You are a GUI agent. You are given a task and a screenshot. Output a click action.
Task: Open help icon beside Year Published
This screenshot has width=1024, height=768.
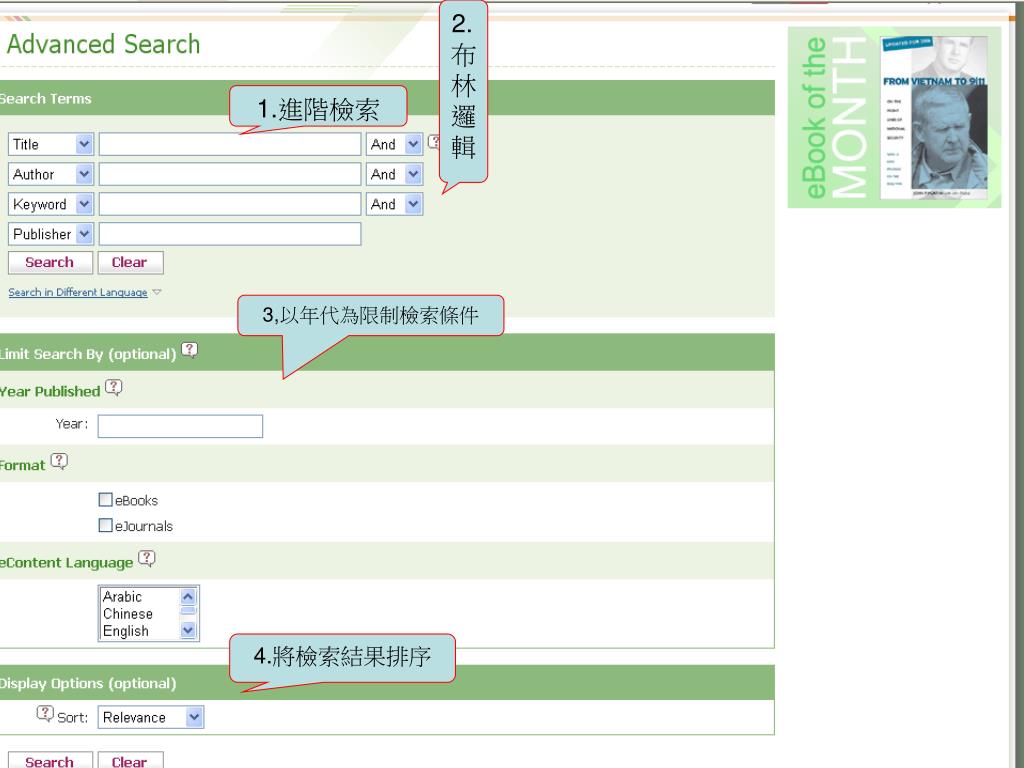[x=114, y=387]
